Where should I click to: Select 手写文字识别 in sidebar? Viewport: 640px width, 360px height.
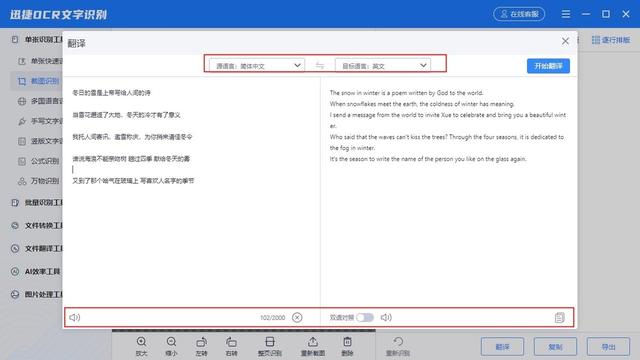40,121
